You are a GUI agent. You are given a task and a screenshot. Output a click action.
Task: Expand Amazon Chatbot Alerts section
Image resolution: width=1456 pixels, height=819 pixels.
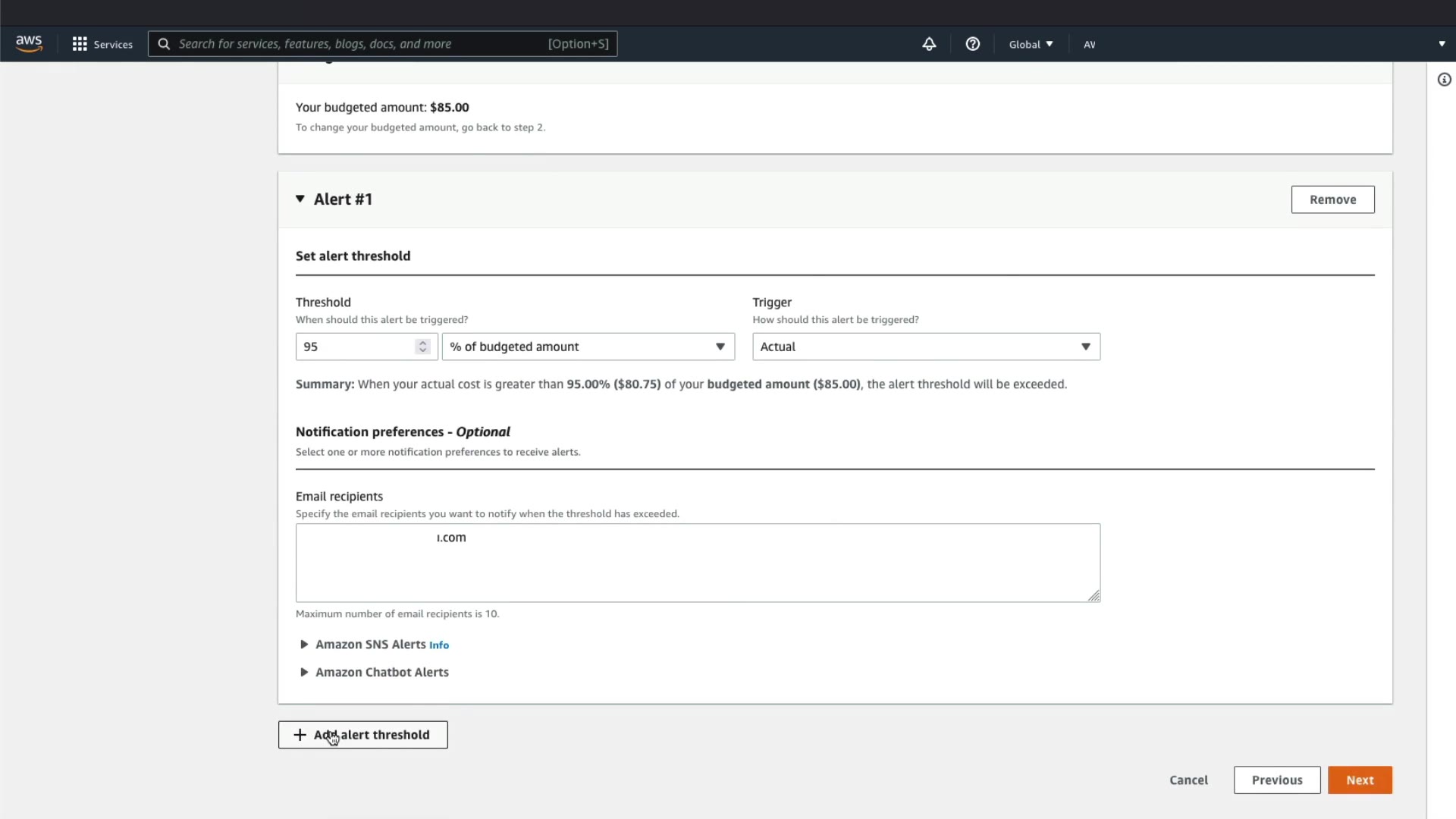pyautogui.click(x=304, y=673)
